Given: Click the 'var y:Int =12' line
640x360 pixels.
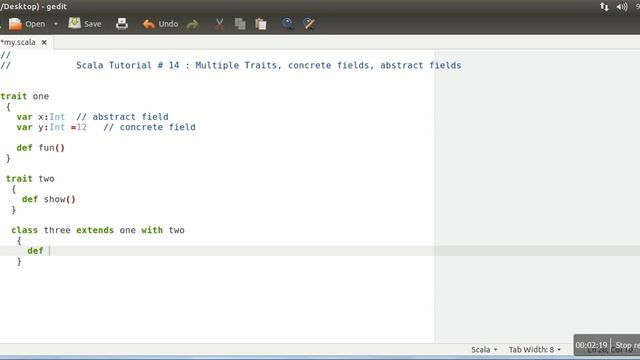Looking at the screenshot, I should coord(51,127).
